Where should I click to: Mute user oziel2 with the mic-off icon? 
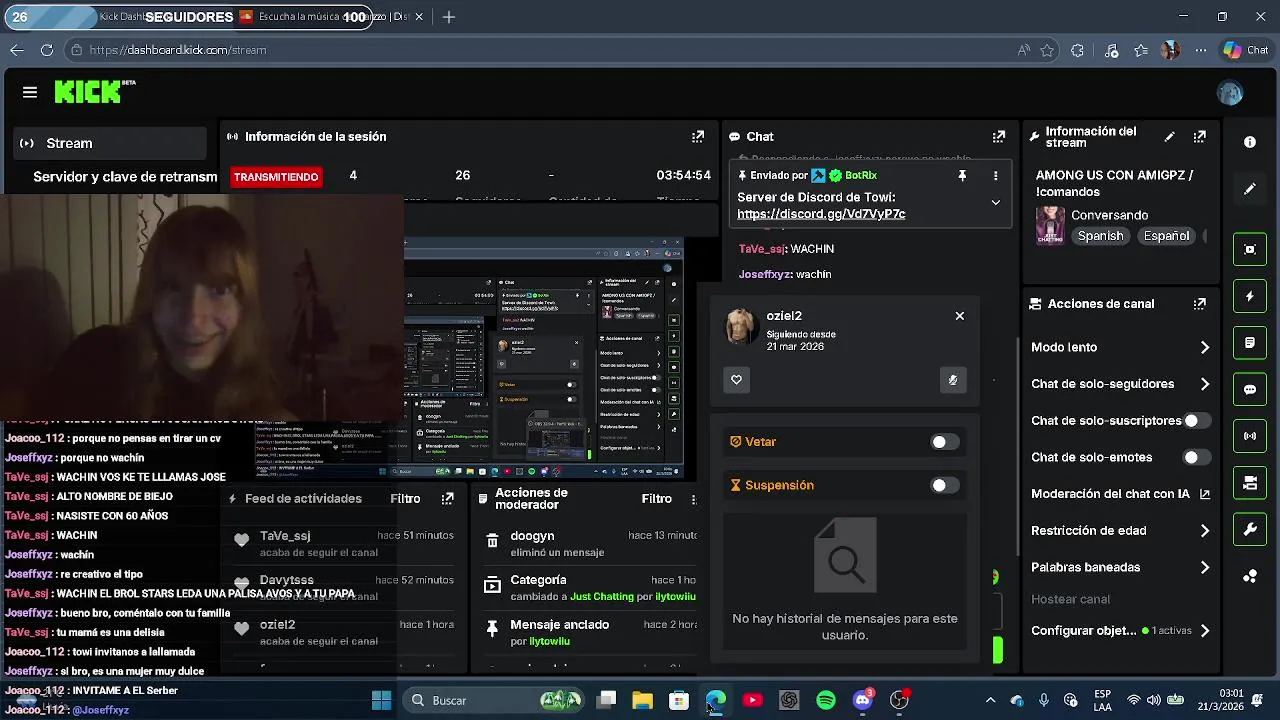(x=953, y=380)
